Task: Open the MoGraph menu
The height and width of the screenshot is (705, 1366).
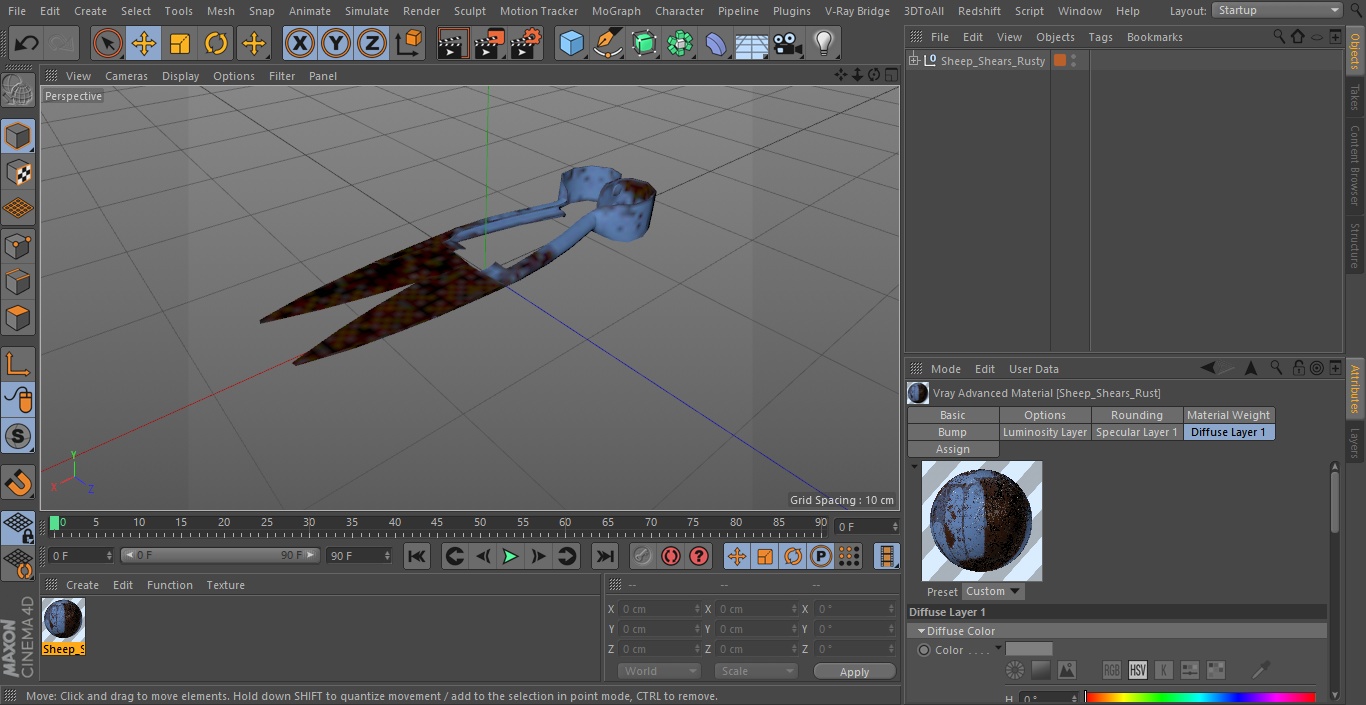Action: (616, 11)
